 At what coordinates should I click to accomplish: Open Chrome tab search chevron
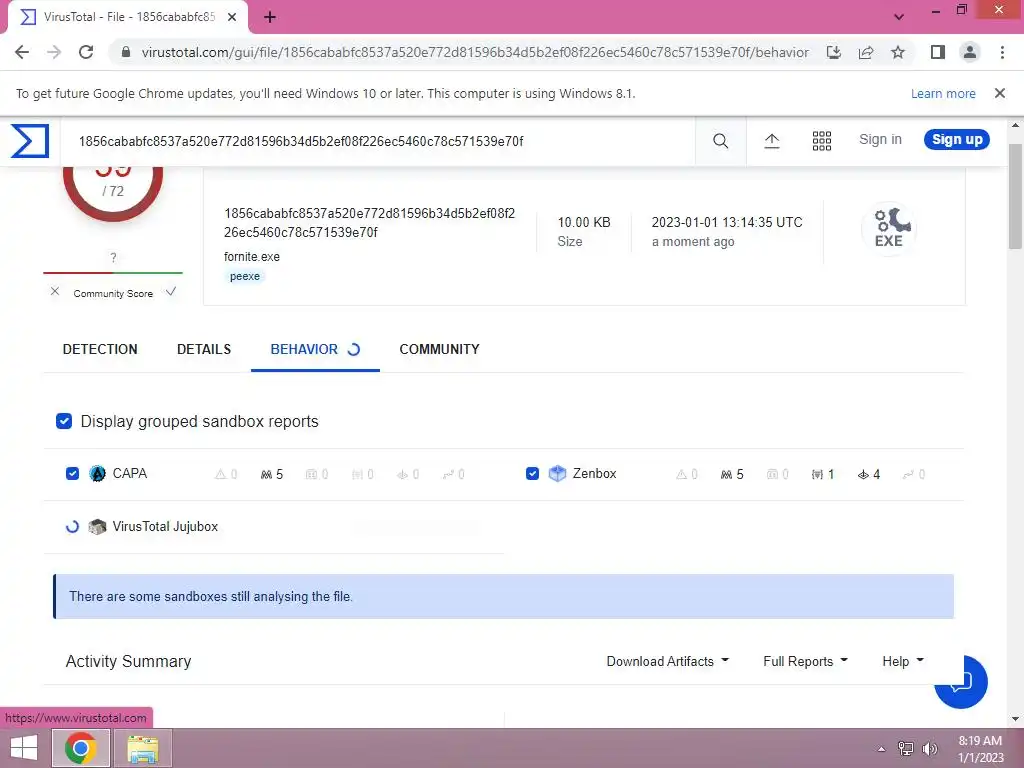click(899, 17)
